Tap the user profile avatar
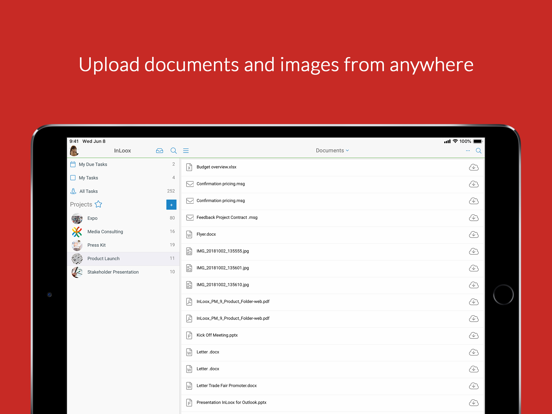The height and width of the screenshot is (414, 552). pos(74,151)
